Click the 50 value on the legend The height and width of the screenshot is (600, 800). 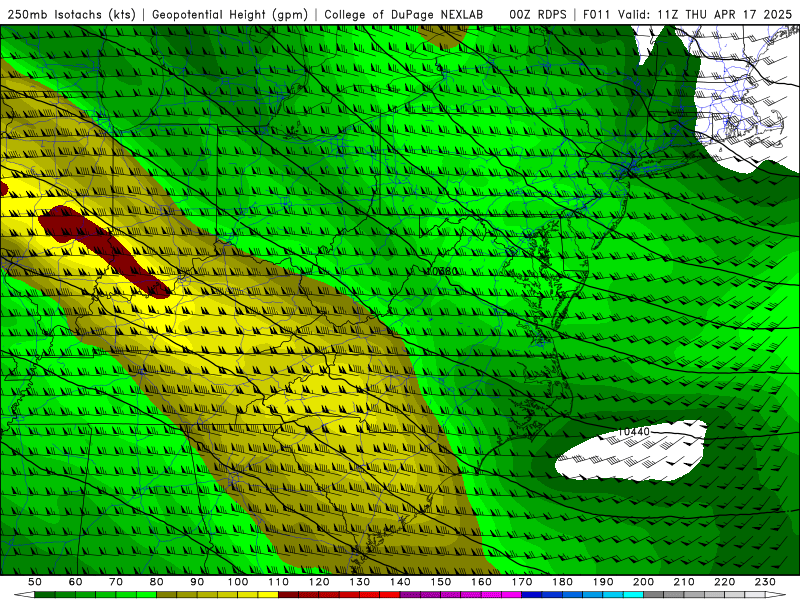click(35, 582)
